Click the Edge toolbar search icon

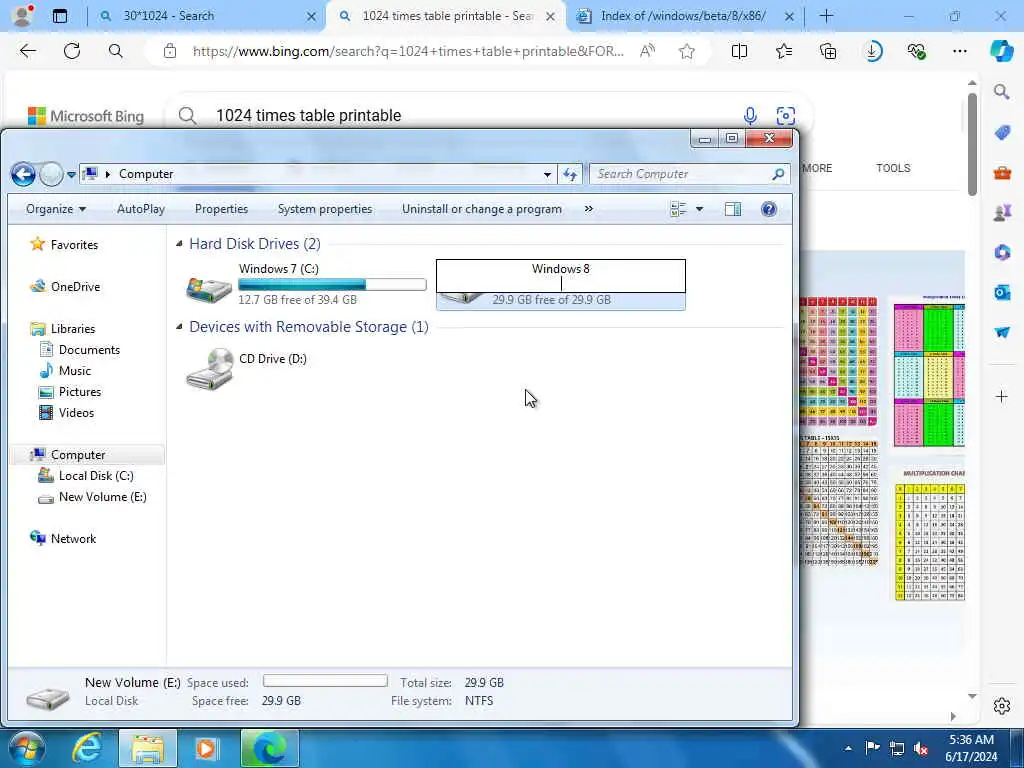point(116,51)
